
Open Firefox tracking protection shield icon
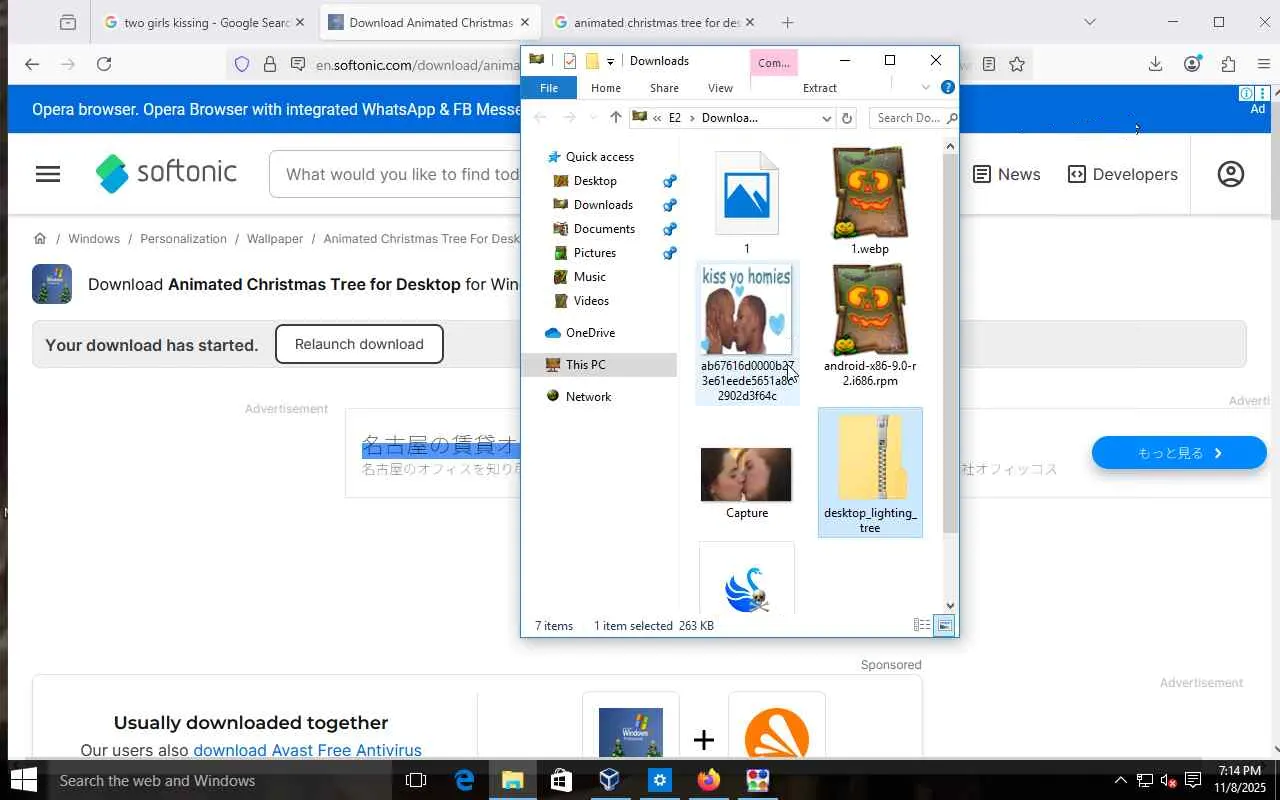tap(242, 64)
